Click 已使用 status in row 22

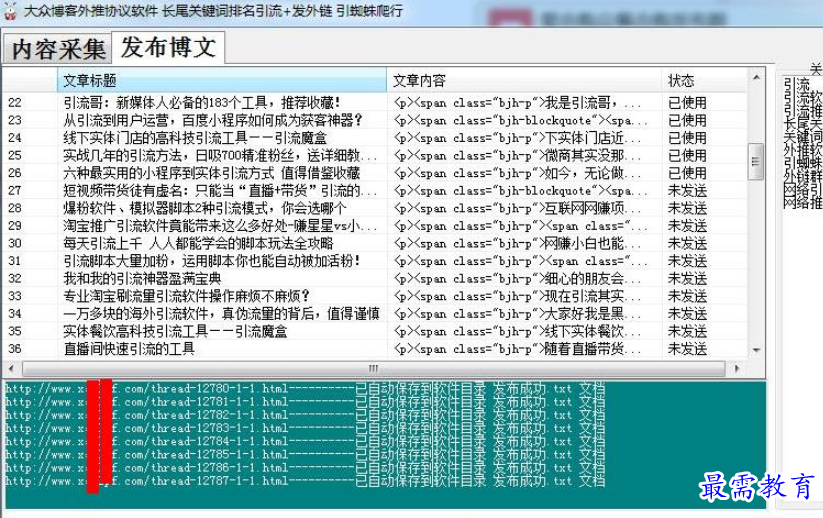point(687,103)
